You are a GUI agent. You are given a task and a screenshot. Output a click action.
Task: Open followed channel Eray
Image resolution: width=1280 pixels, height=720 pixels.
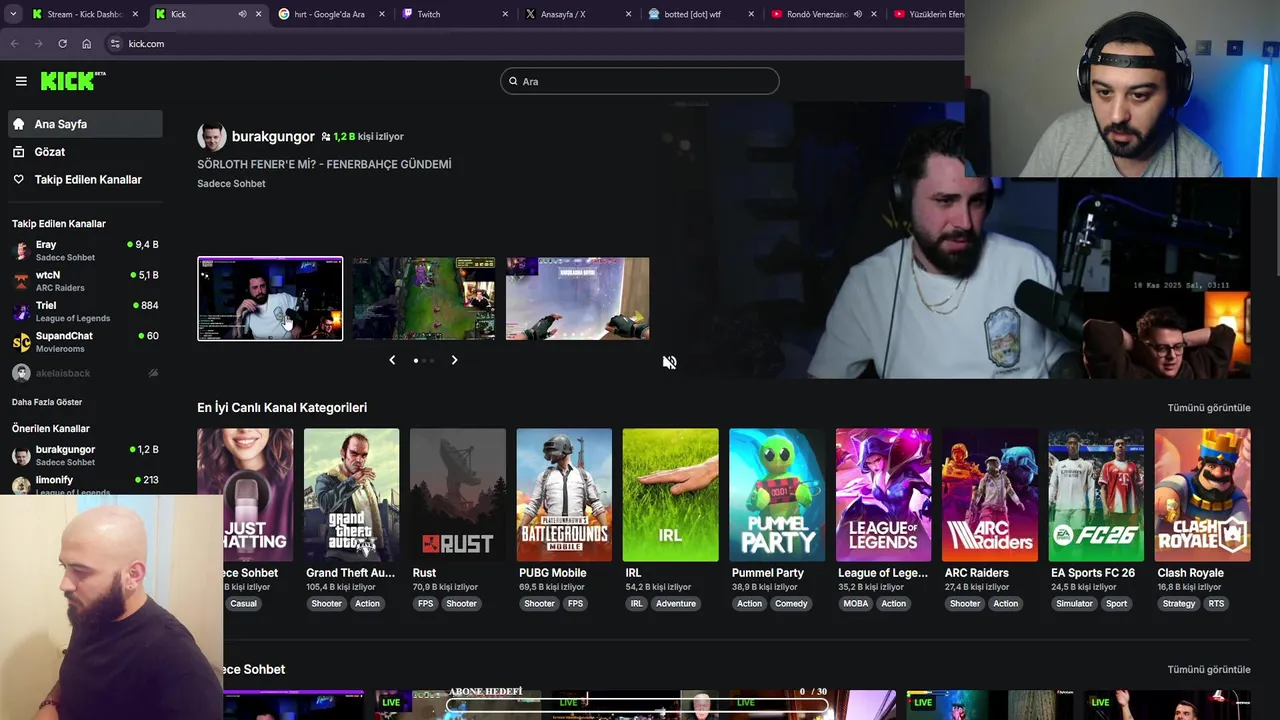point(85,250)
